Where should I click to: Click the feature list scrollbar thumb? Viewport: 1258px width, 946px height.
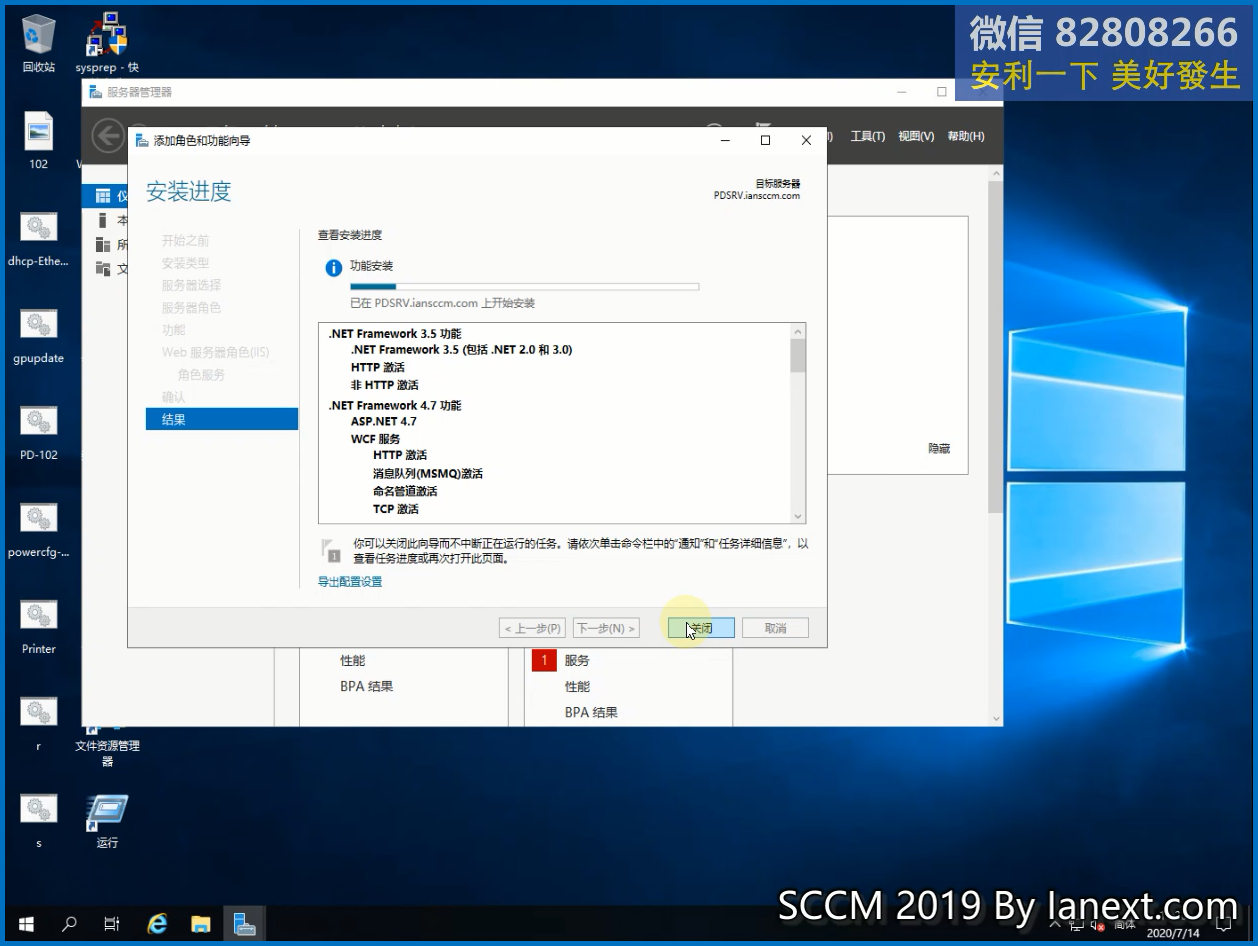[x=798, y=355]
